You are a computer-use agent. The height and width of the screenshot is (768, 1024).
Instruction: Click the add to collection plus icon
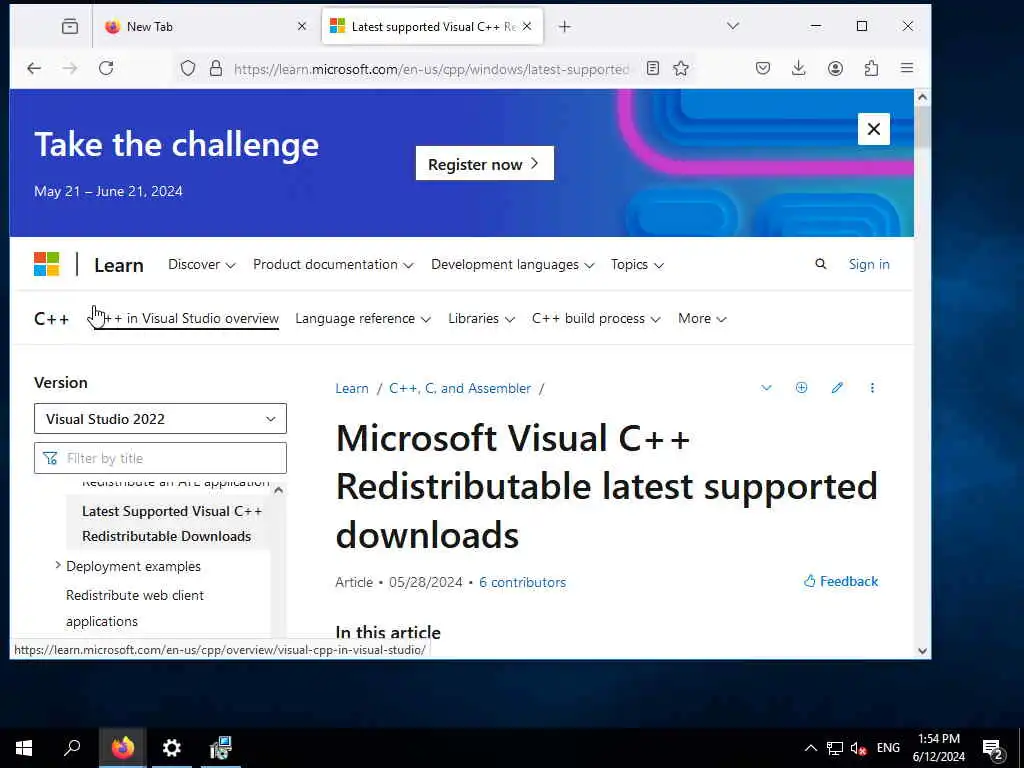click(x=801, y=388)
